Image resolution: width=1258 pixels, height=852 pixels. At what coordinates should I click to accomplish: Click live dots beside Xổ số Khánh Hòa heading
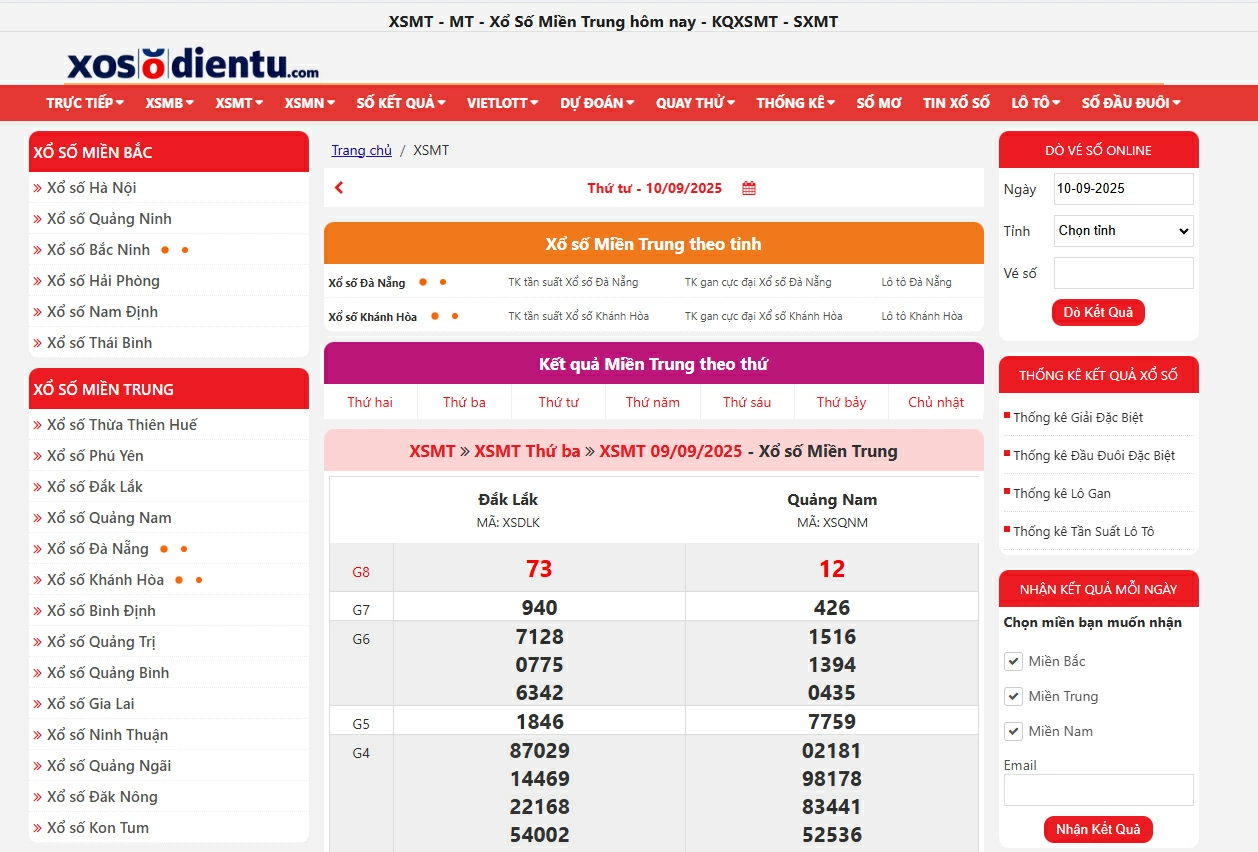445,316
